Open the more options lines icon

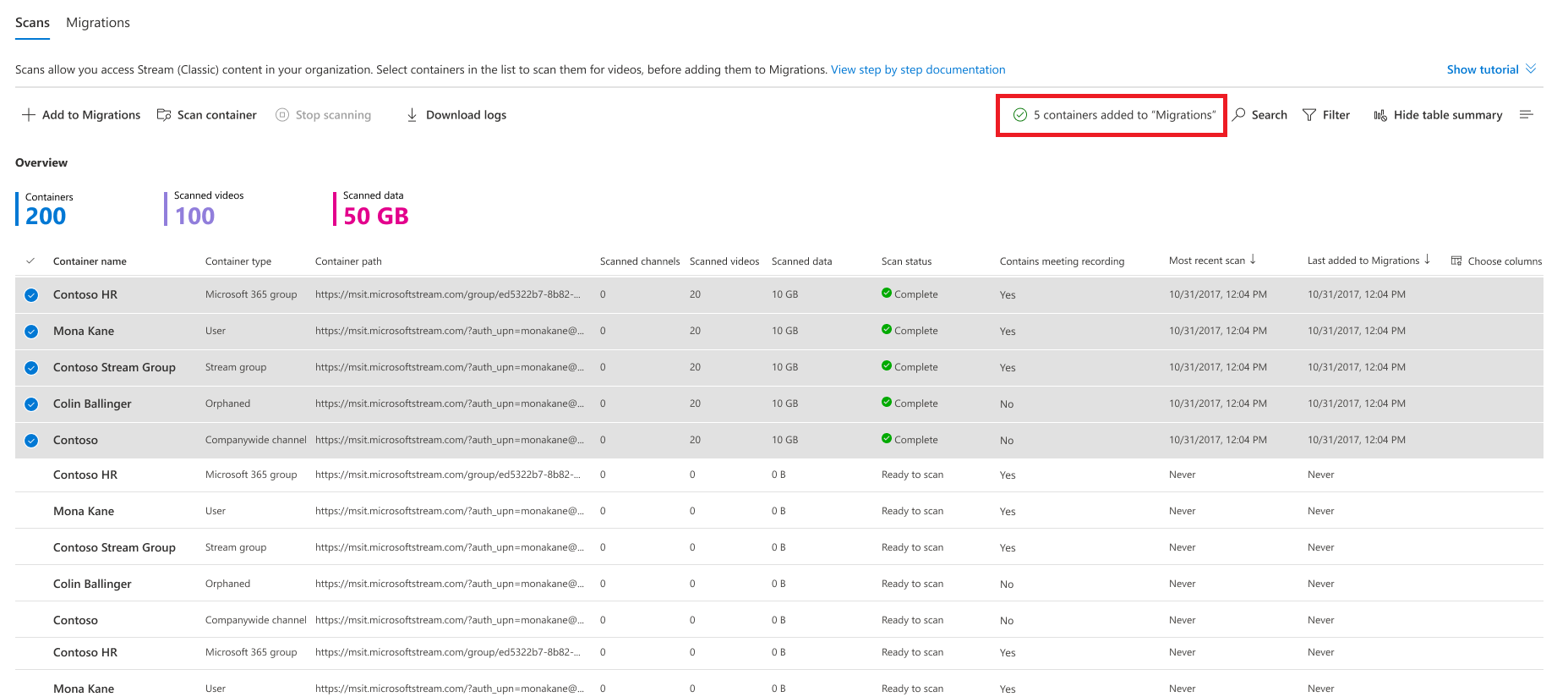(1526, 114)
